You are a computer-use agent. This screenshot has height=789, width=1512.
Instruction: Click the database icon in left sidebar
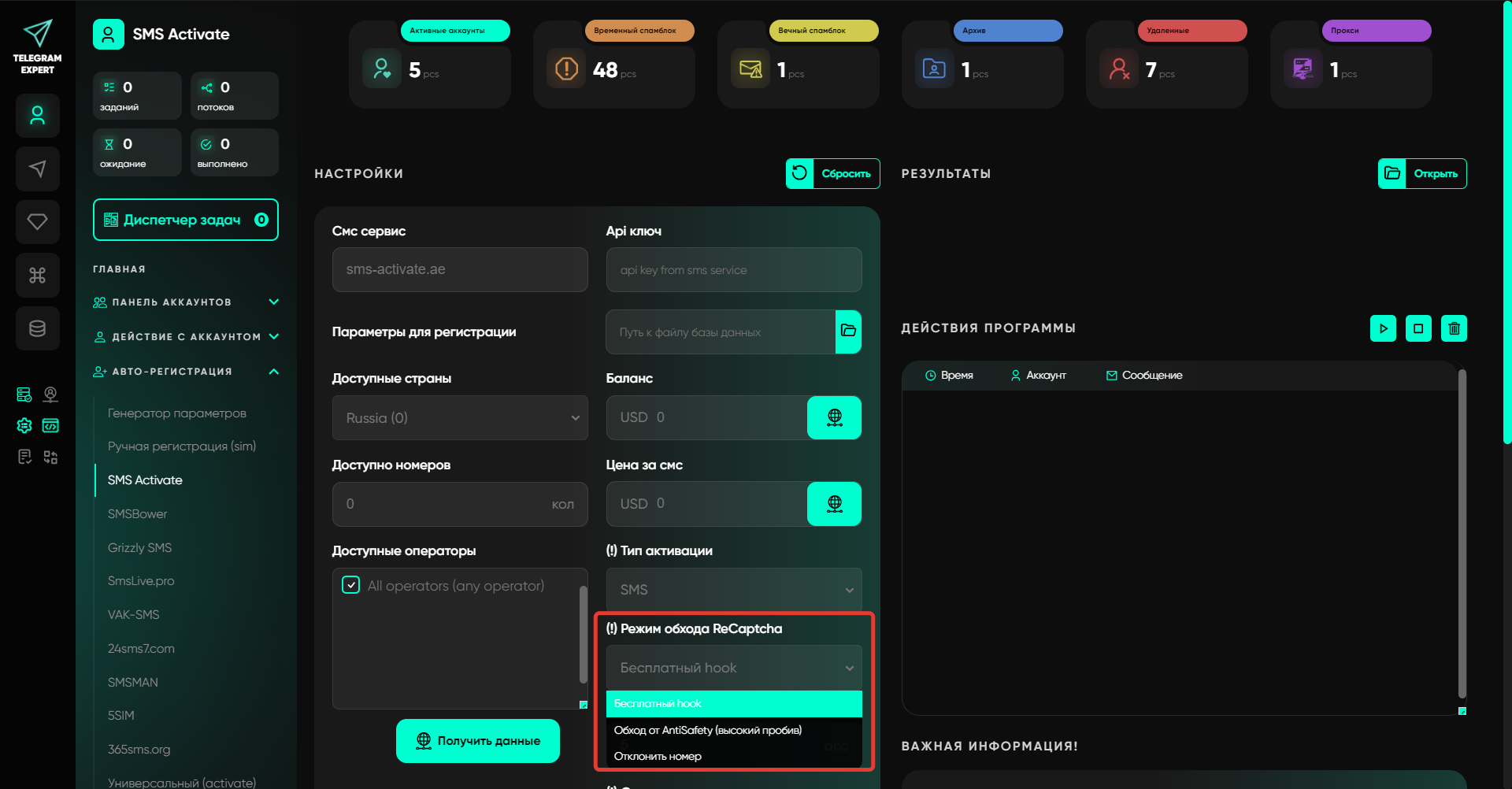pos(37,328)
